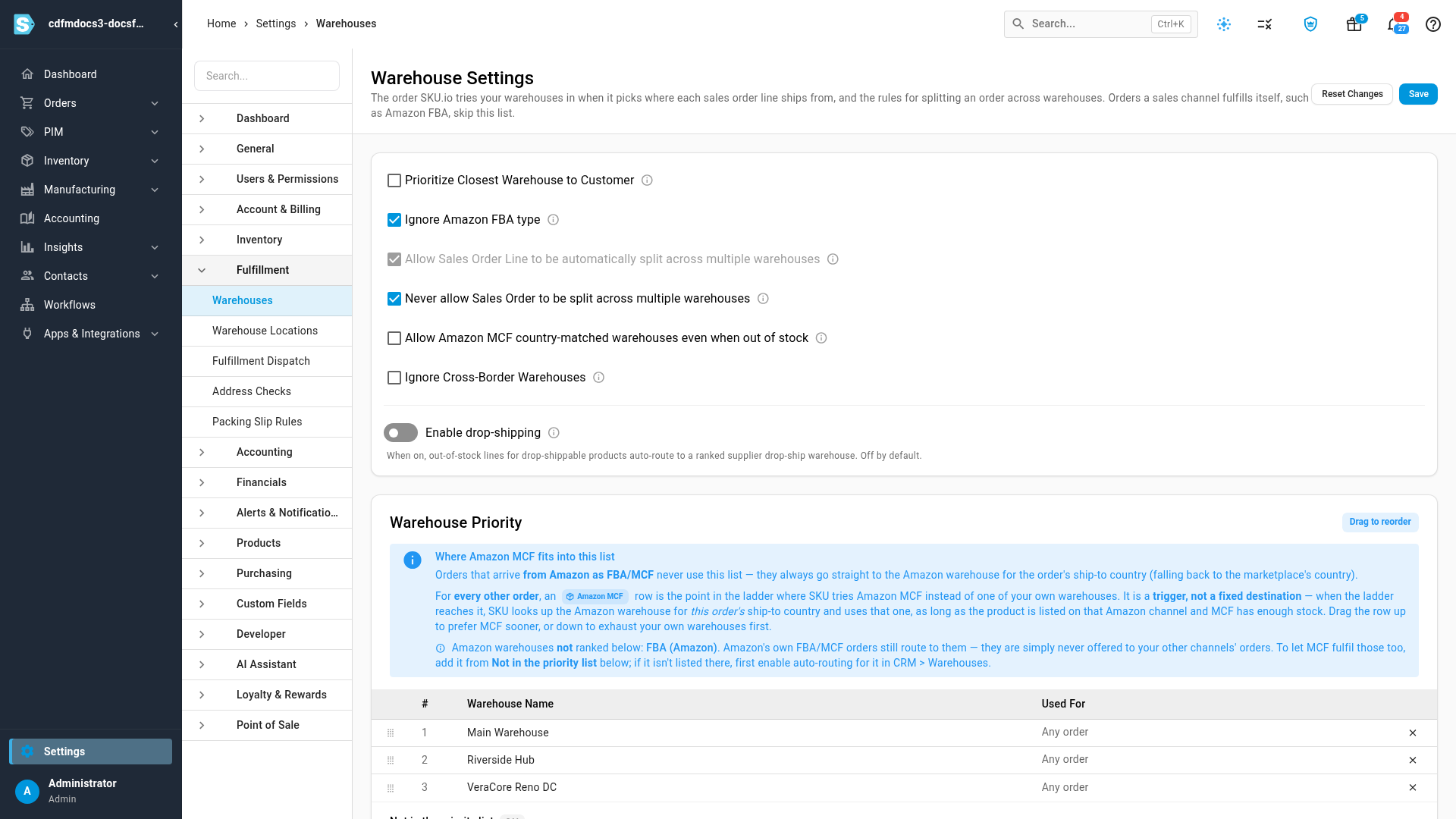Screen dimensions: 1456x819
Task: Check Allow Amazon MCF country-matched warehouses
Action: (x=394, y=338)
